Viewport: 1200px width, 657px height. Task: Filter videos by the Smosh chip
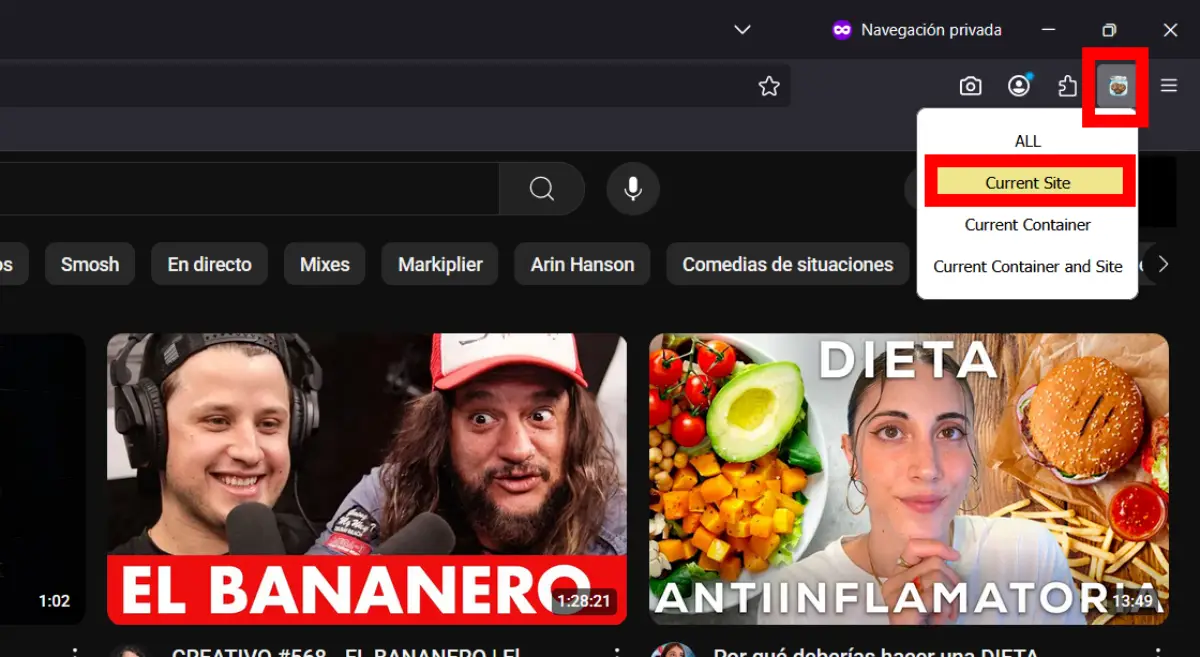90,265
